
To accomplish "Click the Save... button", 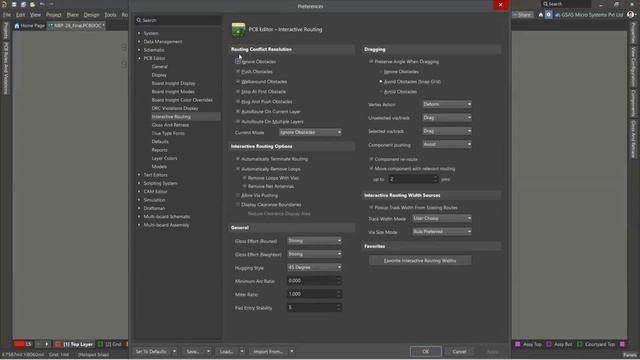I will (193, 351).
